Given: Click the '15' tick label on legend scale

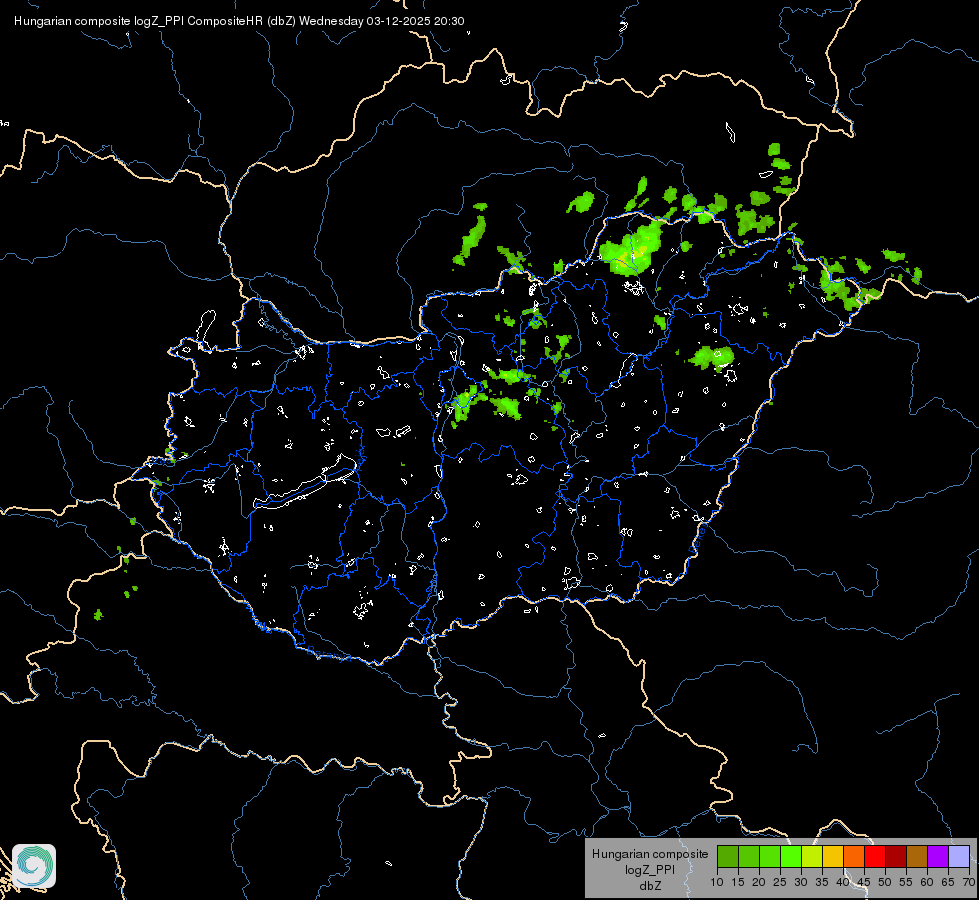Looking at the screenshot, I should coord(738,883).
